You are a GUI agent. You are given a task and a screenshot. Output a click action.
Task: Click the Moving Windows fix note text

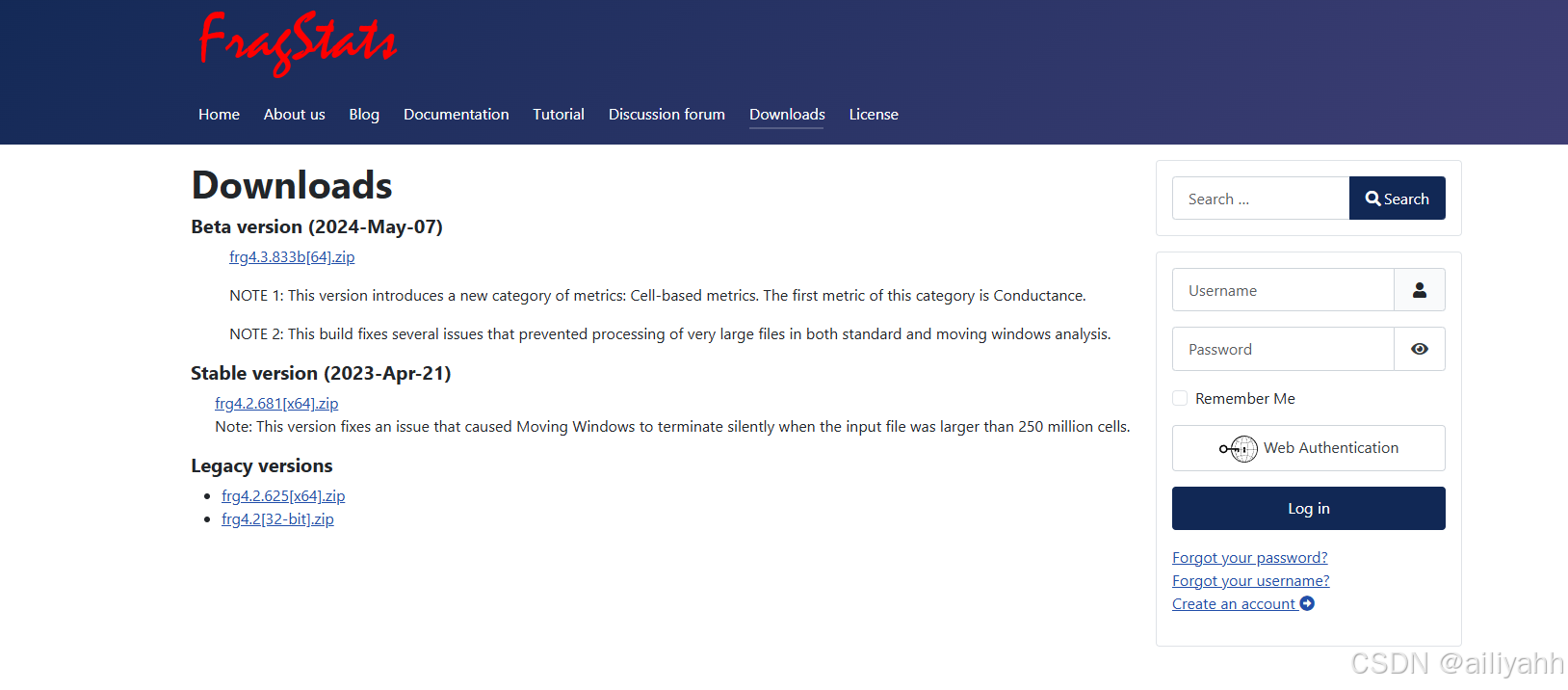point(672,426)
